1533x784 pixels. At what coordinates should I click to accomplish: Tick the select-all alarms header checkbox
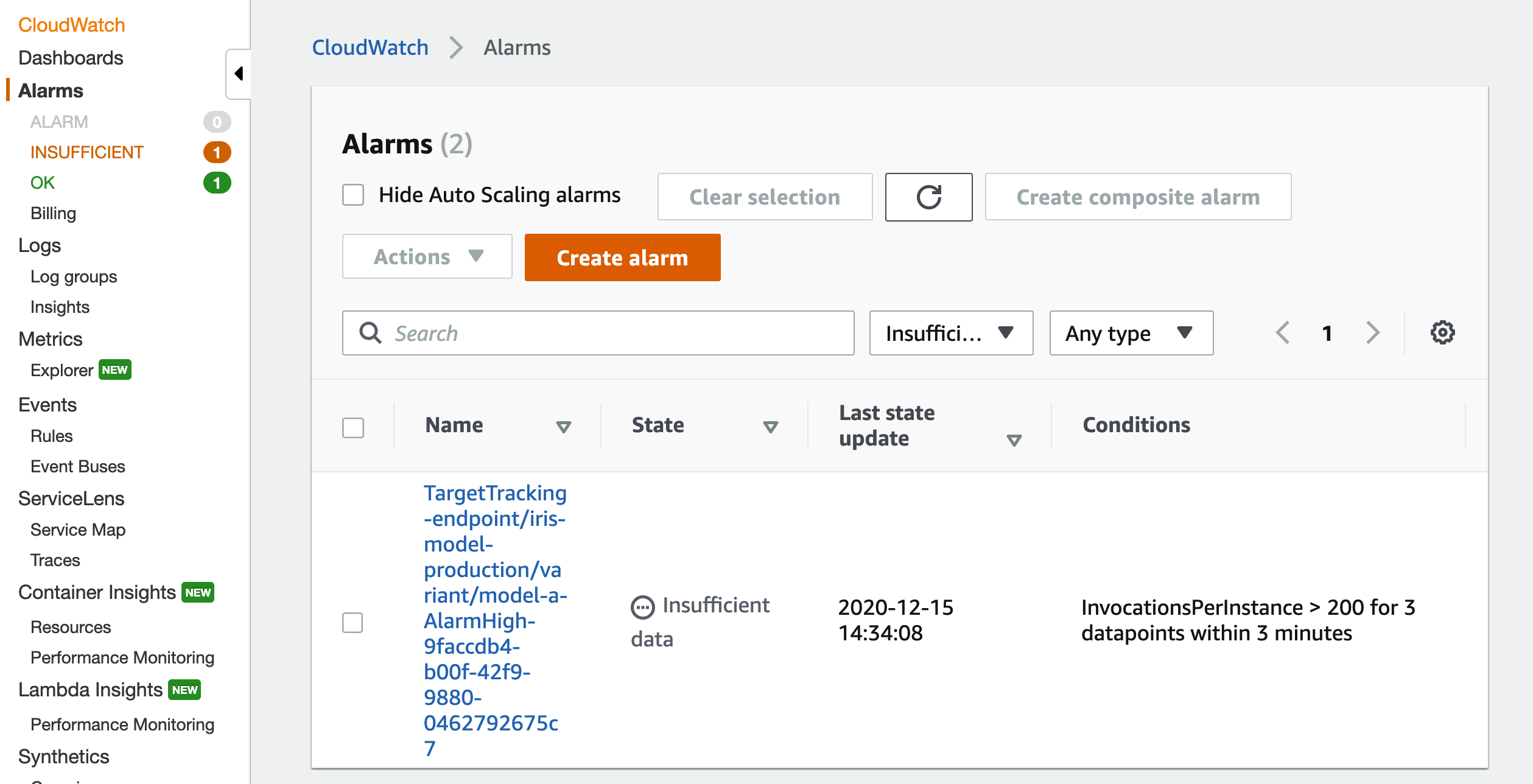(x=353, y=427)
